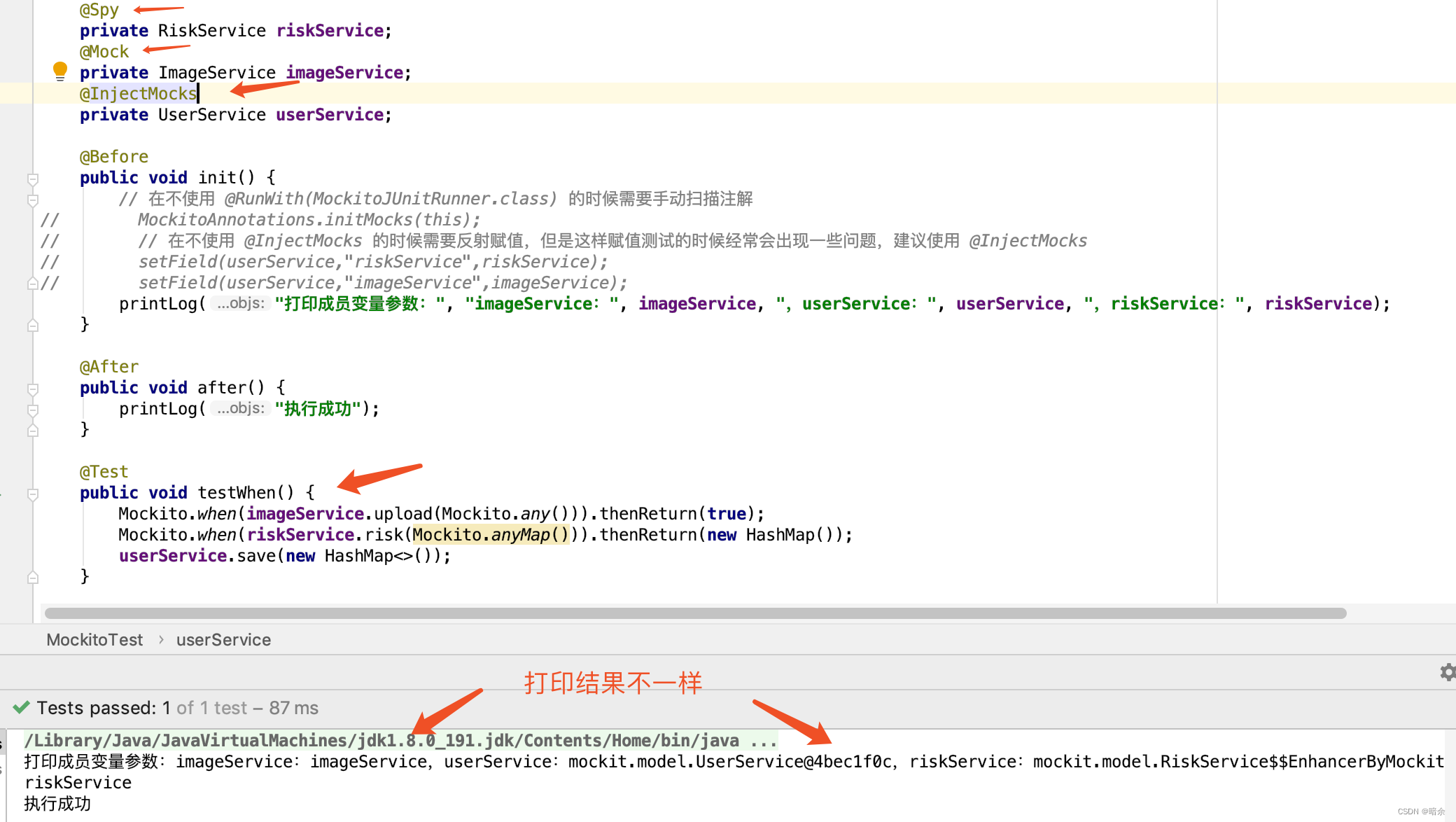
Task: Select the userService breadcrumb
Action: 223,639
